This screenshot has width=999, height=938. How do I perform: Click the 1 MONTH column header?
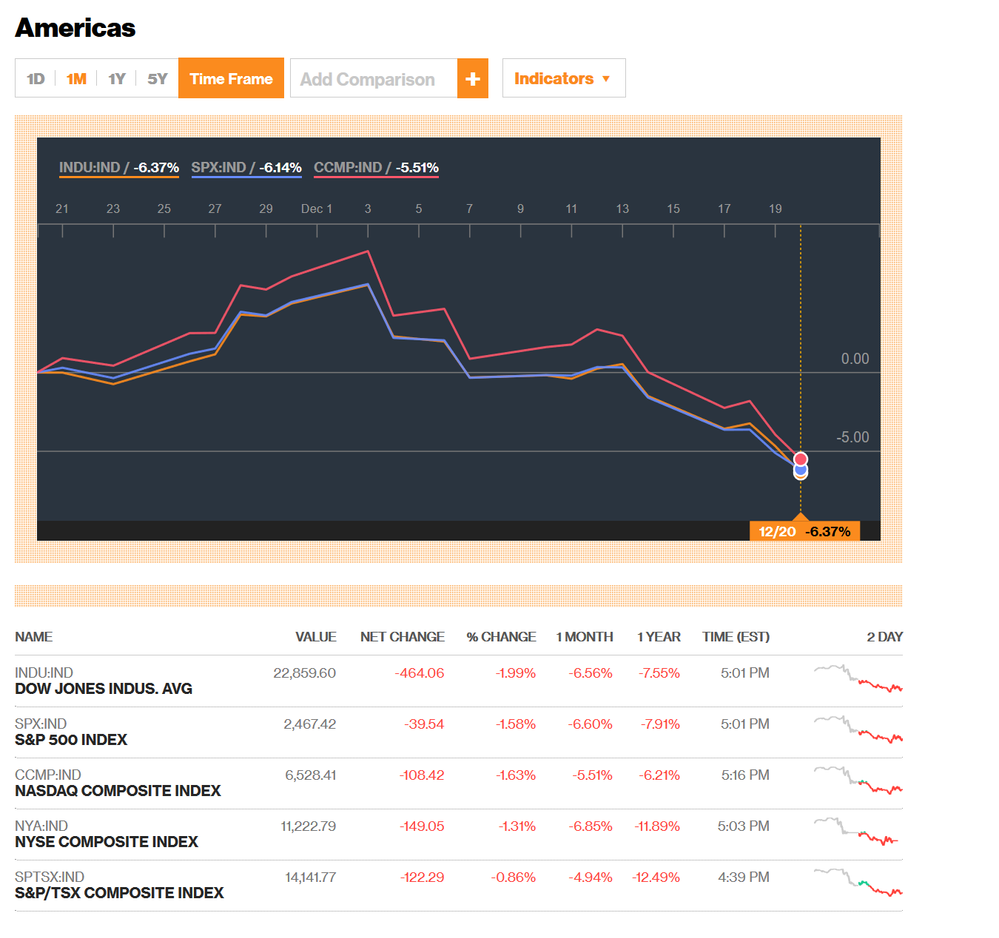[x=584, y=637]
